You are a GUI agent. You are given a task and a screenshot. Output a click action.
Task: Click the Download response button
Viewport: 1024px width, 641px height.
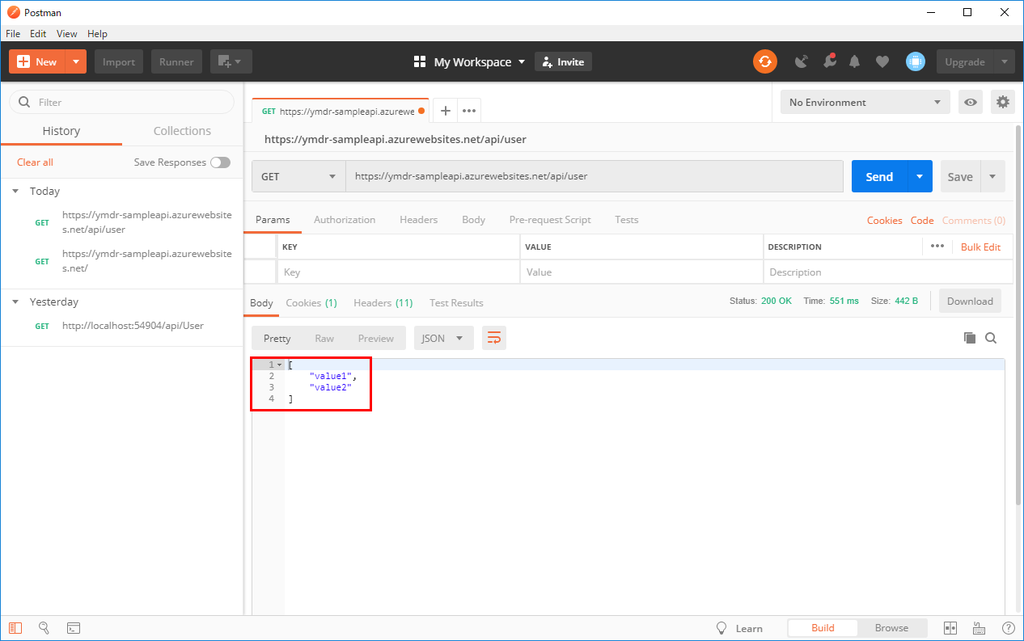pyautogui.click(x=970, y=301)
